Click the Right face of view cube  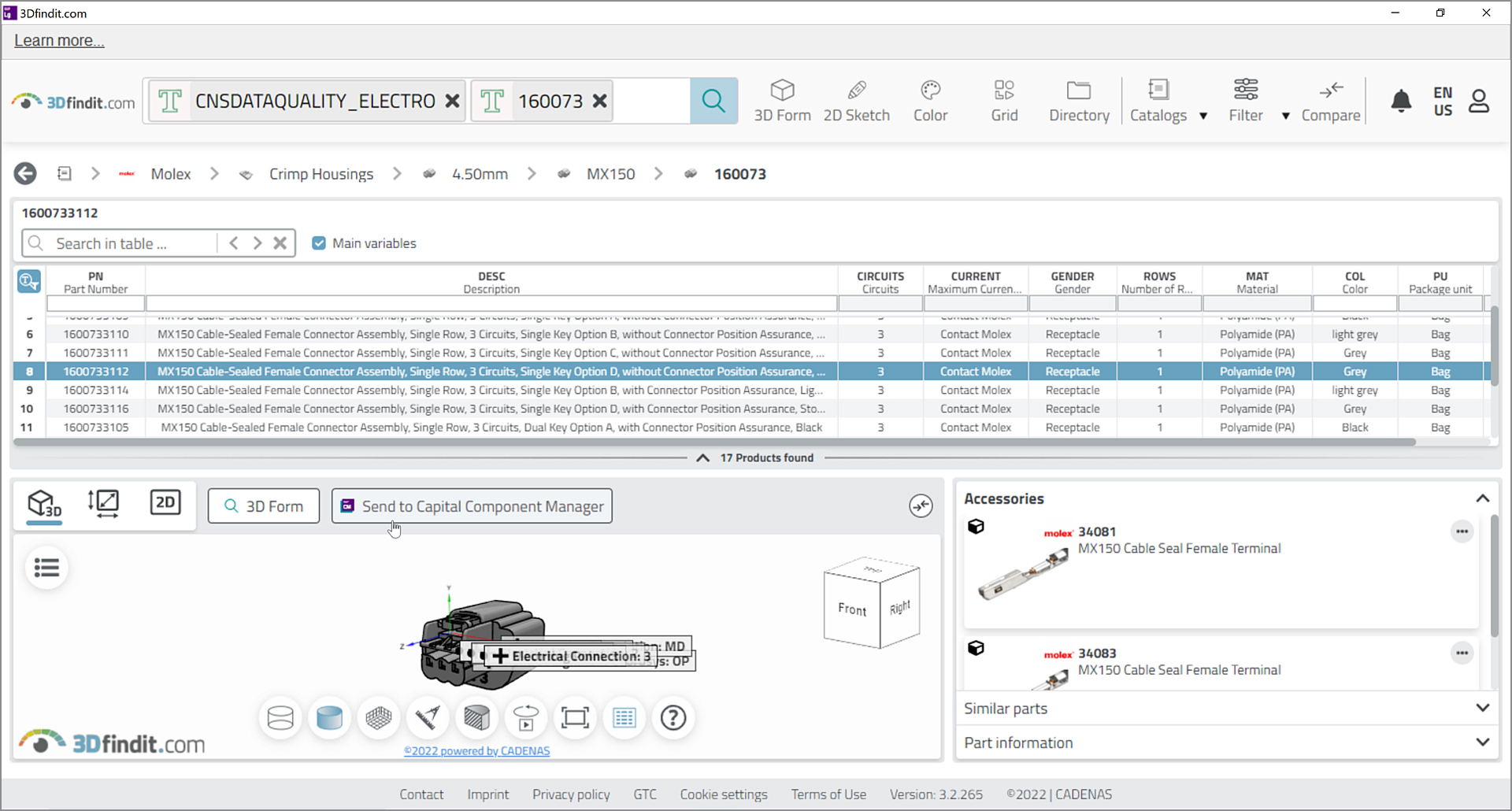click(900, 607)
